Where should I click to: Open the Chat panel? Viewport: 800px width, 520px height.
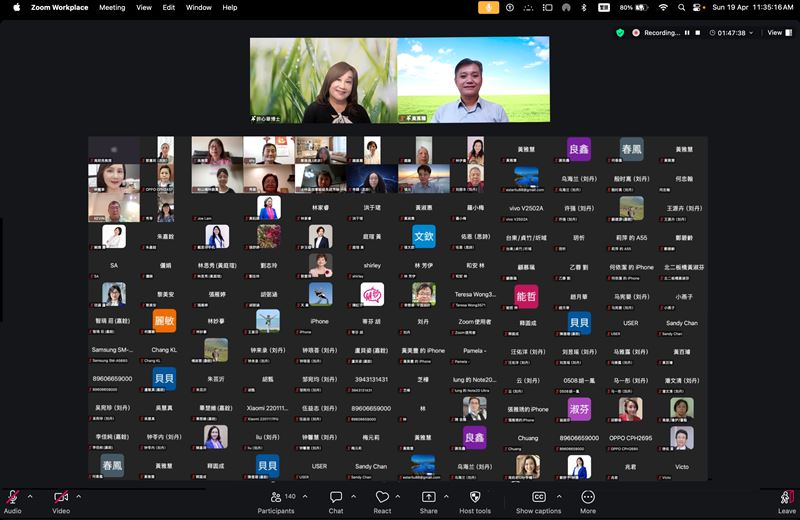[336, 497]
